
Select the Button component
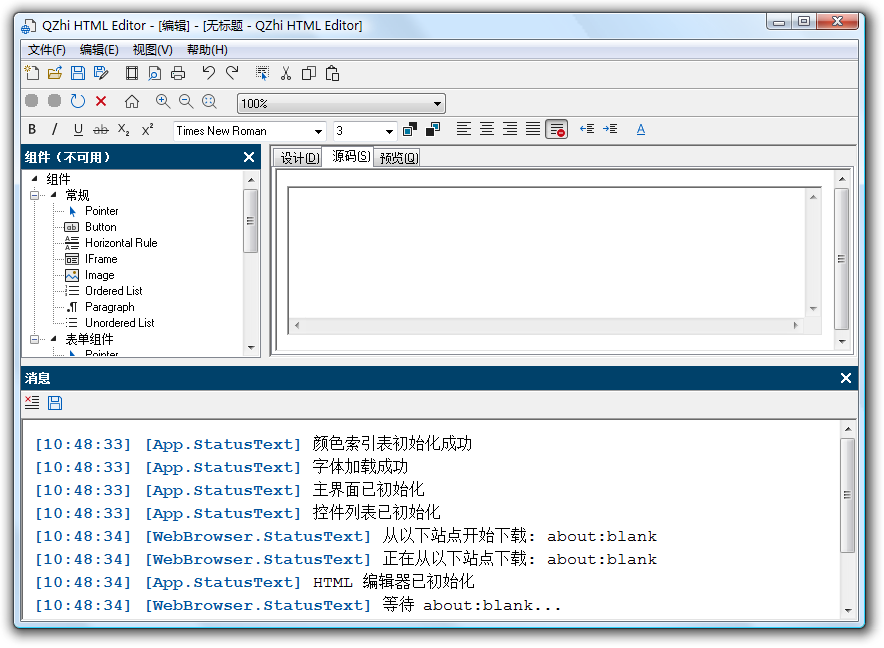coord(90,227)
